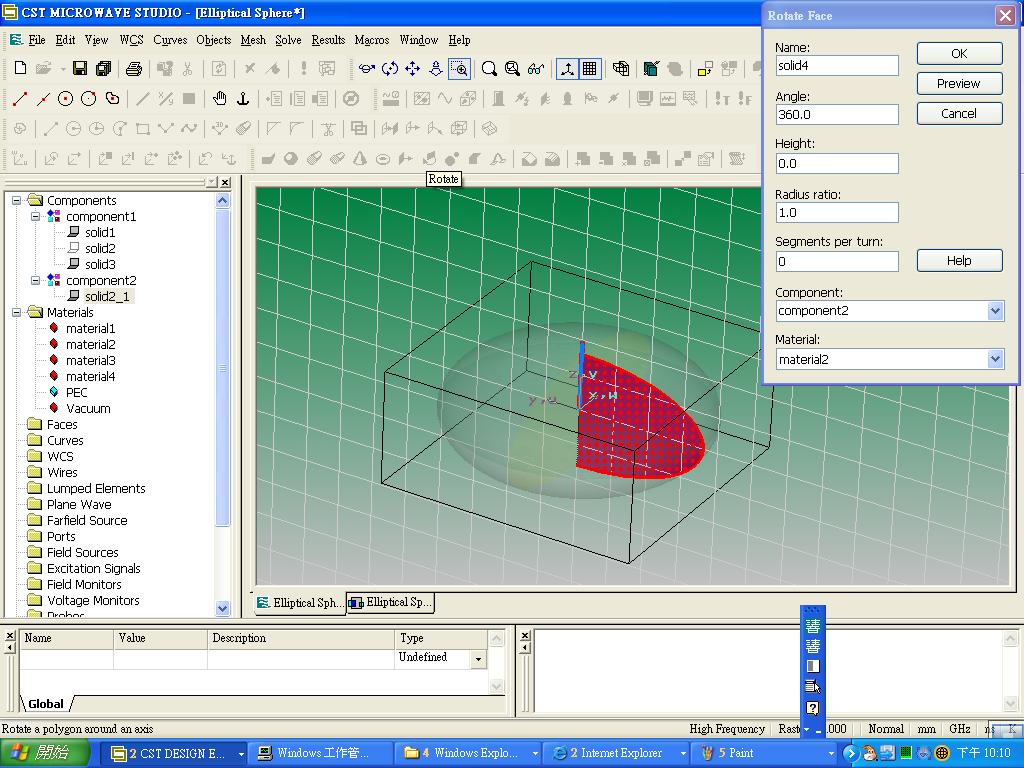
Task: Click Cancel in Rotate Face dialog
Action: pos(959,114)
